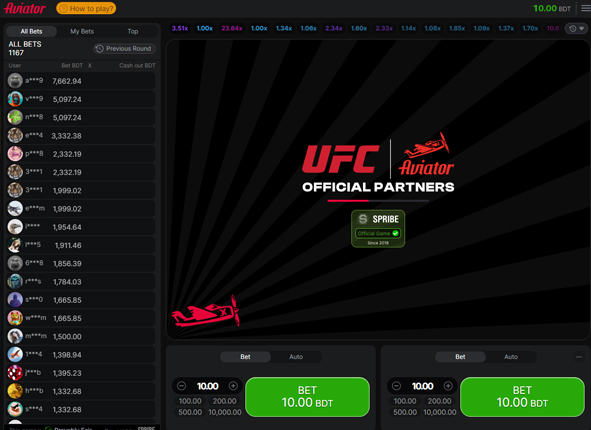The image size is (591, 430).
Task: Click avatar of user v***9
Action: click(15, 99)
